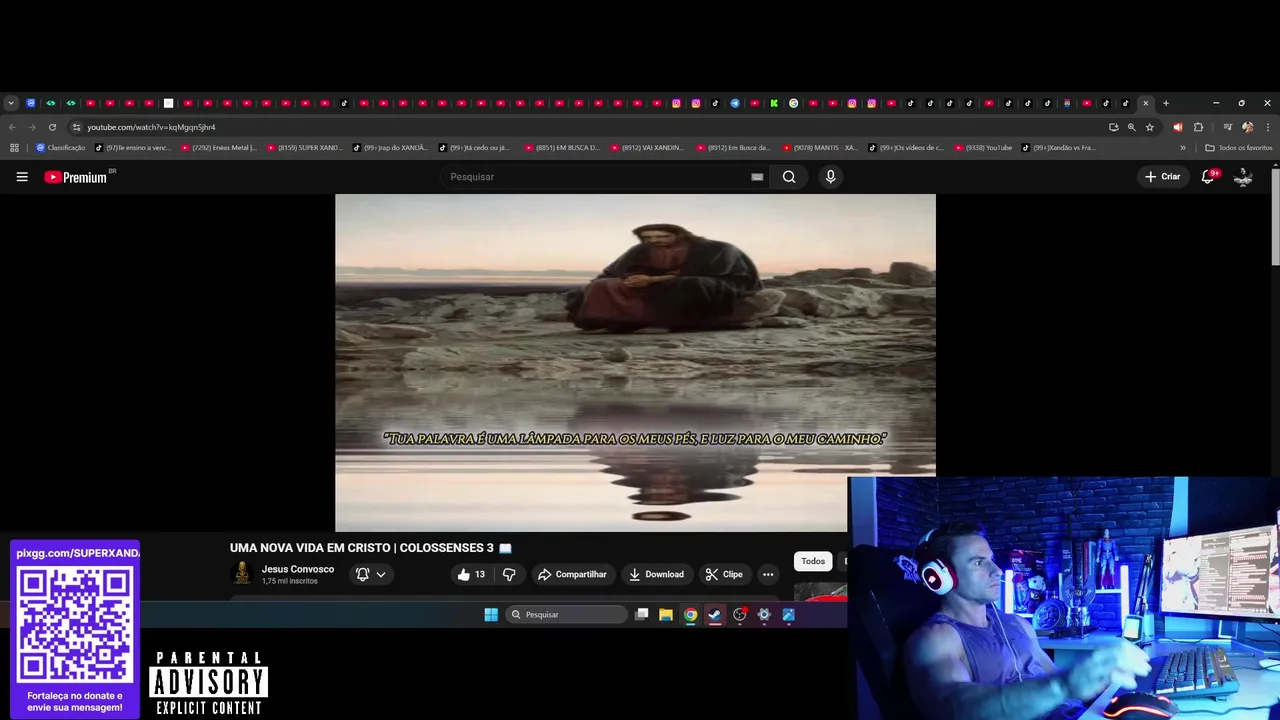Viewport: 1280px width, 720px height.
Task: Select the youtube.com address bar URL
Action: [x=151, y=127]
